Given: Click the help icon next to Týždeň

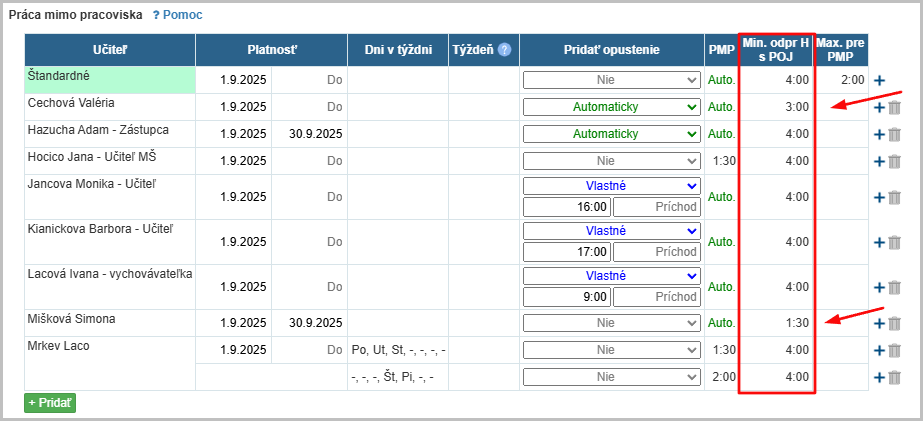Looking at the screenshot, I should pos(504,49).
